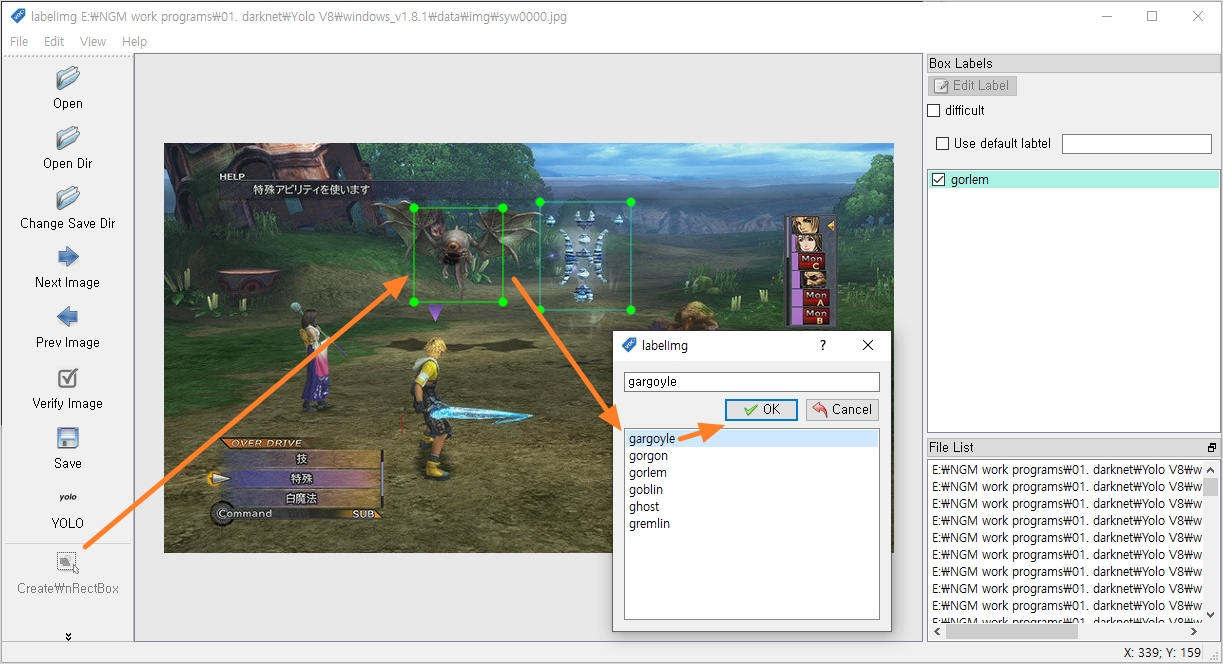The width and height of the screenshot is (1223, 664).
Task: Open the Help menu
Action: coord(134,42)
